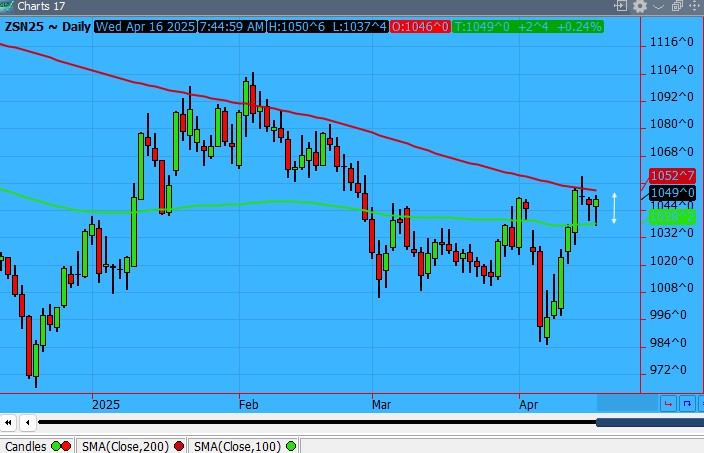Click the green 1038^2 SMA price marker

[672, 217]
